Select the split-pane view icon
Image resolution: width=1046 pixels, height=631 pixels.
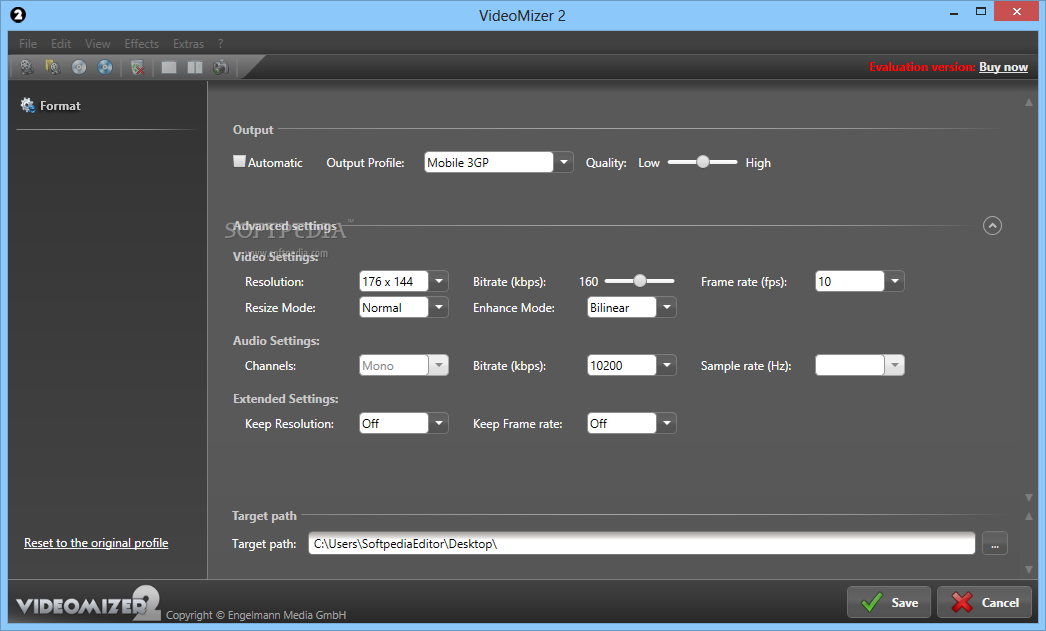tap(195, 67)
